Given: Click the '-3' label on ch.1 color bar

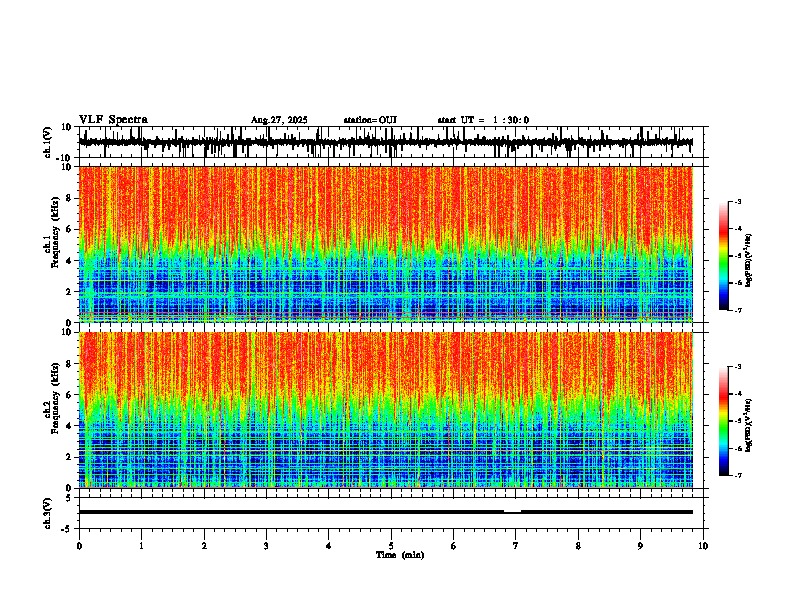Looking at the screenshot, I should pyautogui.click(x=737, y=201).
